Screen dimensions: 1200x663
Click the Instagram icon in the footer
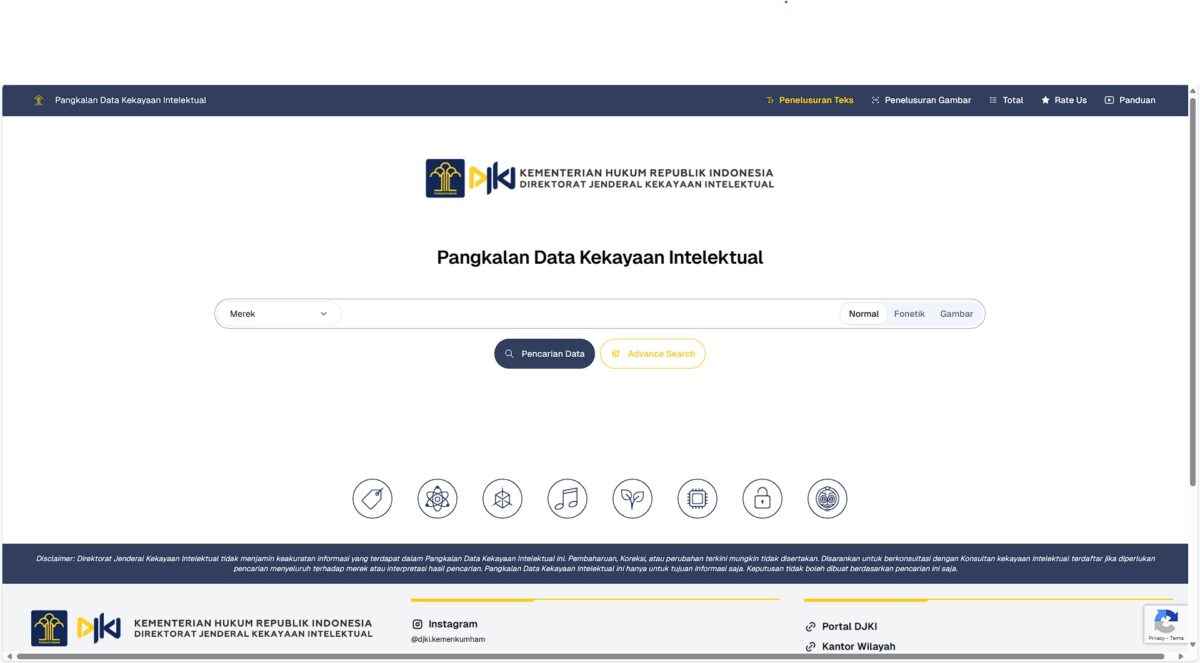(x=417, y=624)
